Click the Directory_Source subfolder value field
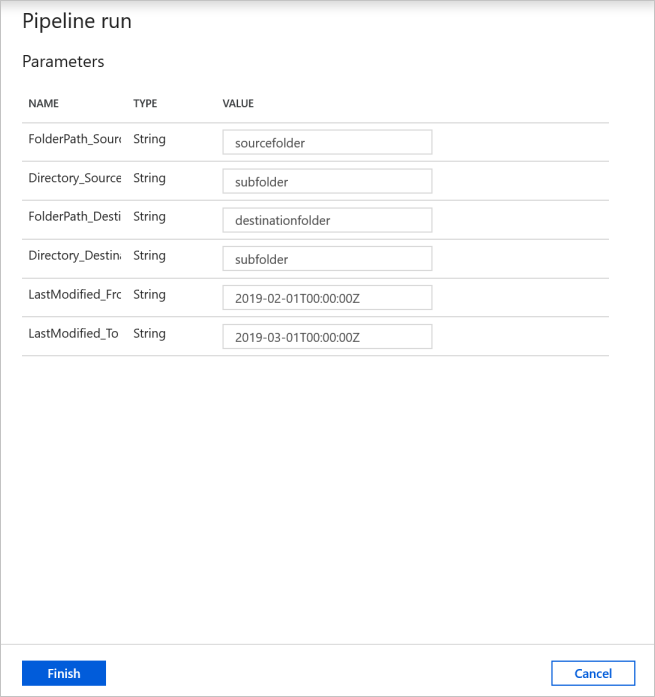 pyautogui.click(x=327, y=181)
